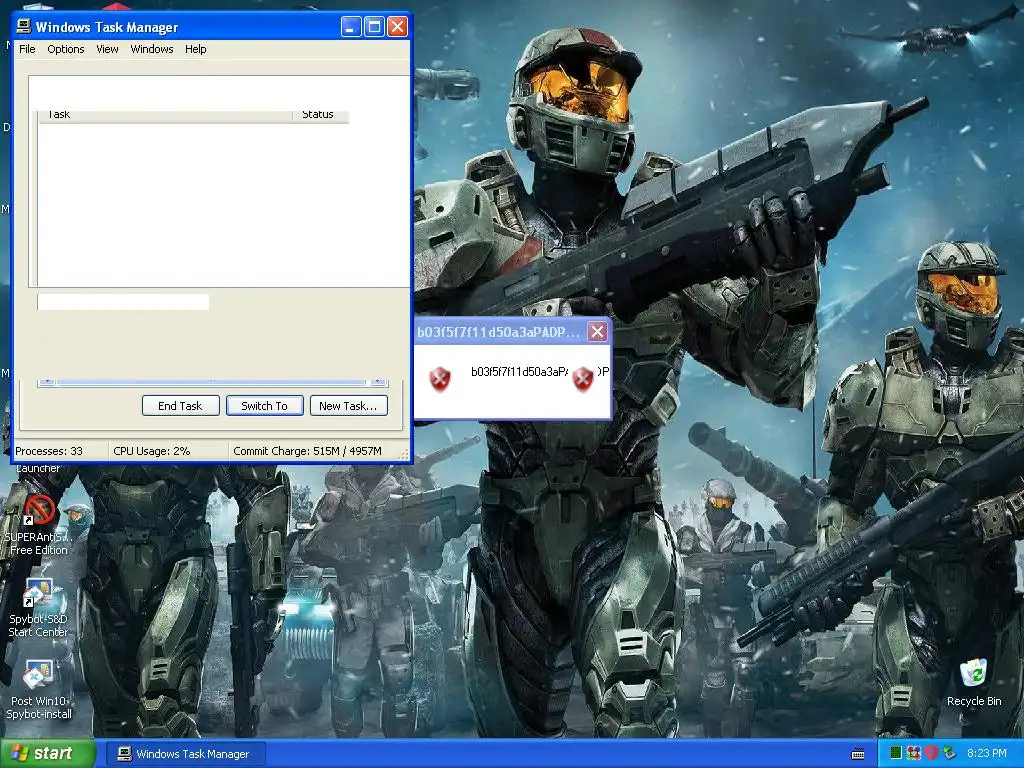Sort tasks by the Status column header
This screenshot has height=768, width=1024.
pyautogui.click(x=320, y=116)
